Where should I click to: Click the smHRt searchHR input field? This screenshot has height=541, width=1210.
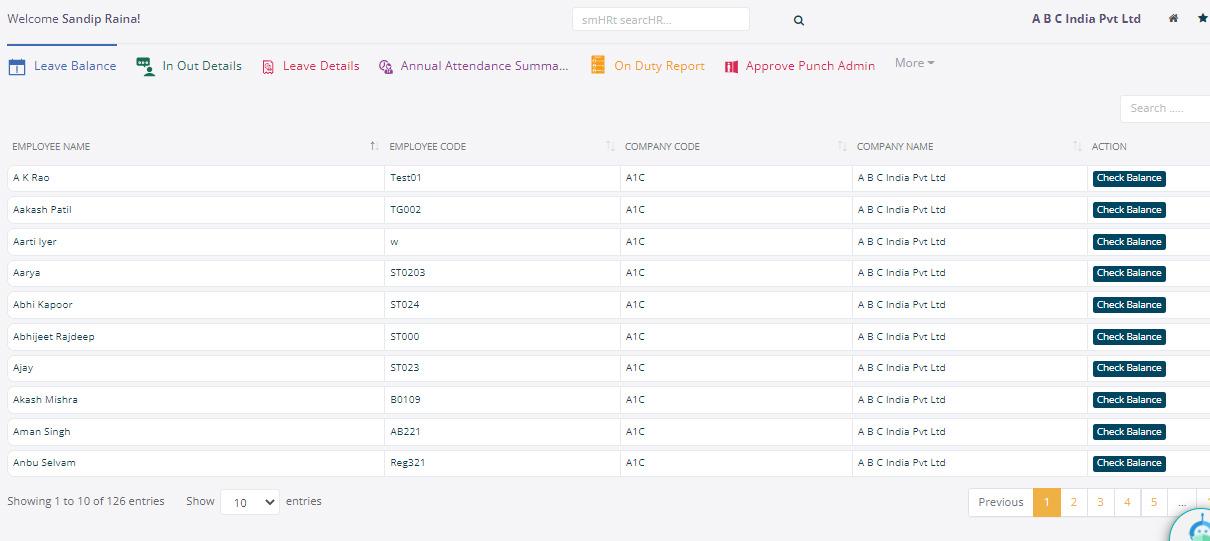click(x=660, y=20)
